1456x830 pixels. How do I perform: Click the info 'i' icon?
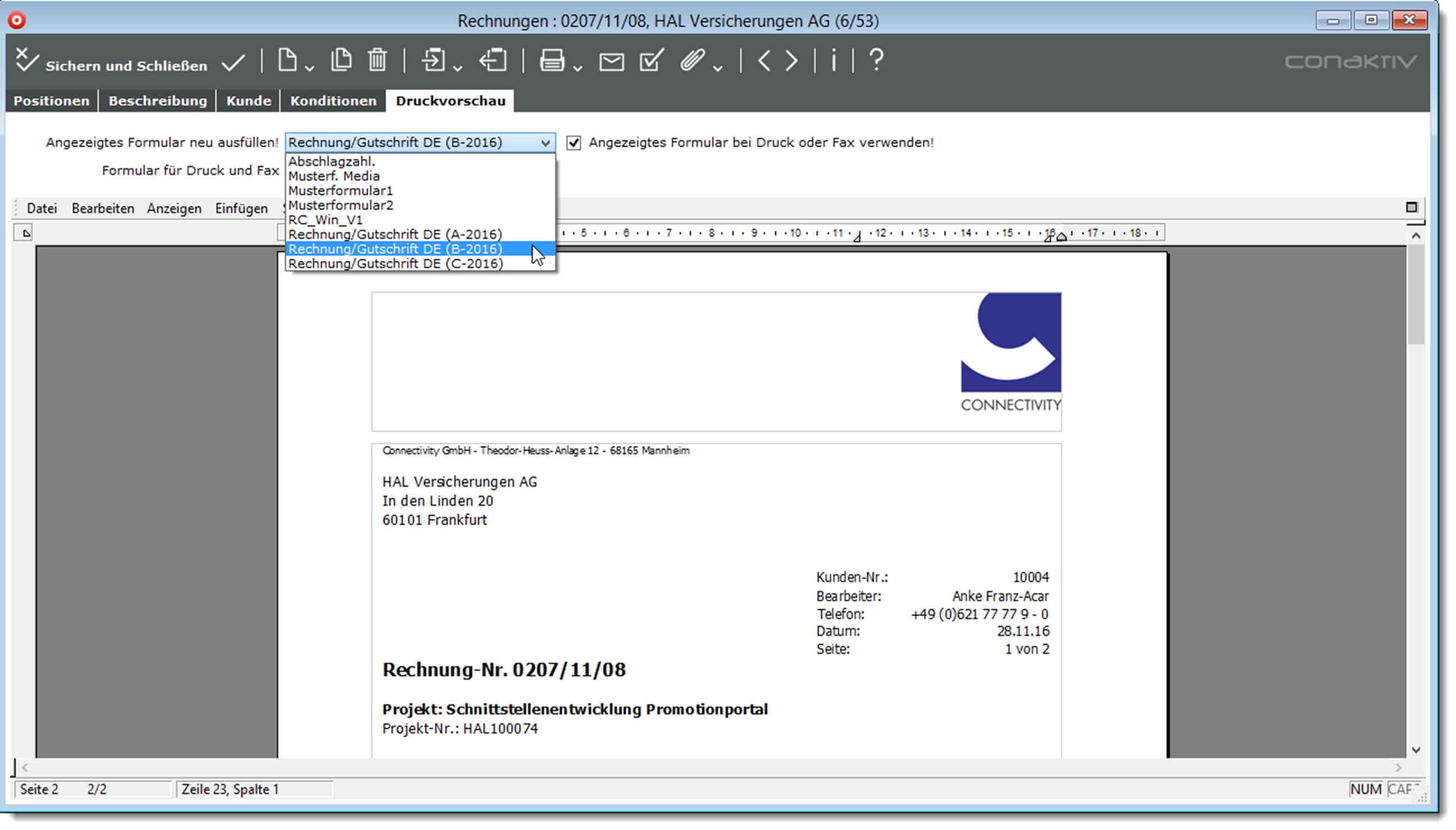[834, 61]
